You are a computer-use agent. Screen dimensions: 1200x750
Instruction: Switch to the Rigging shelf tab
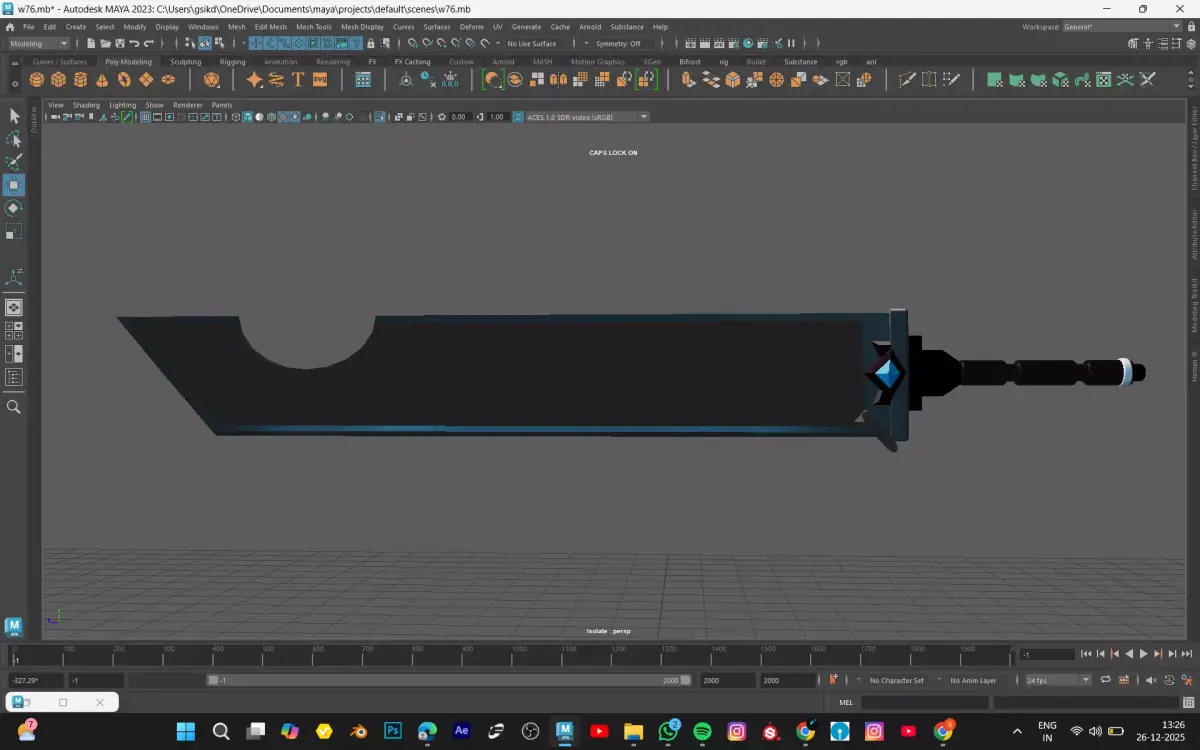[233, 62]
